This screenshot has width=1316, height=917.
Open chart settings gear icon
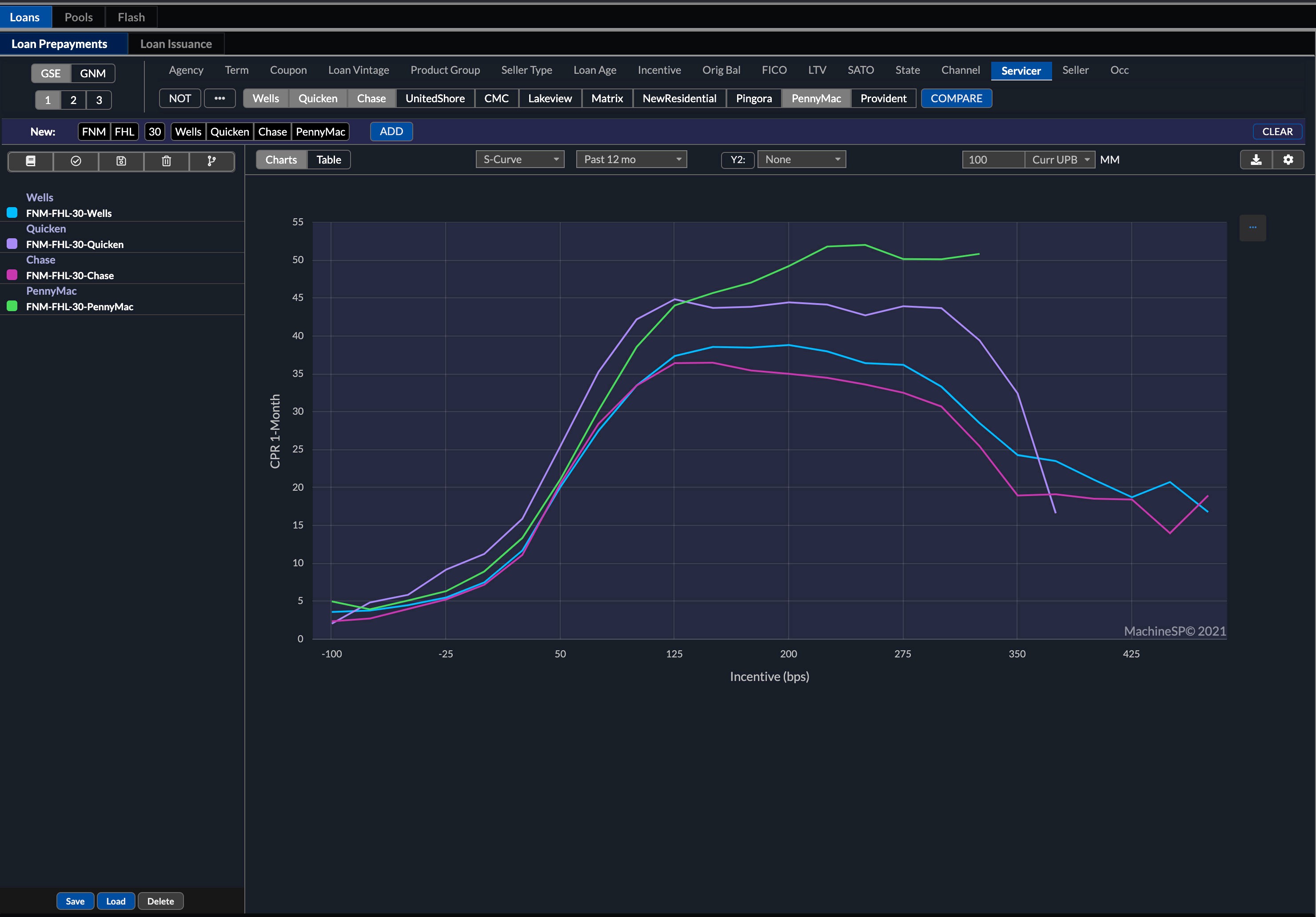[1288, 160]
